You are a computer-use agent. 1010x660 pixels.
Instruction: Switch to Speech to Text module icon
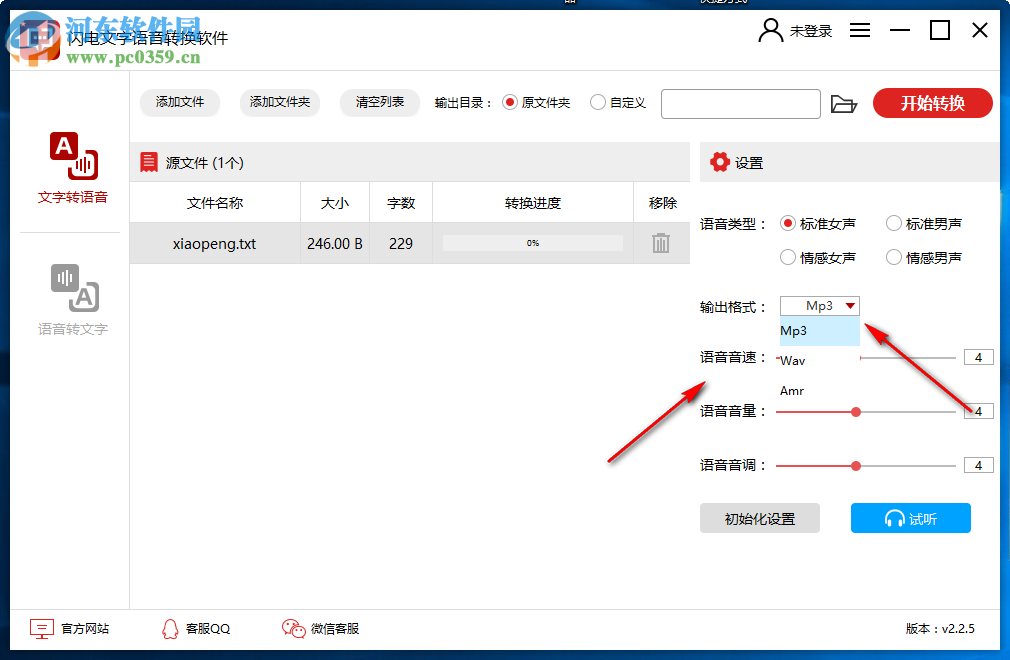click(75, 288)
